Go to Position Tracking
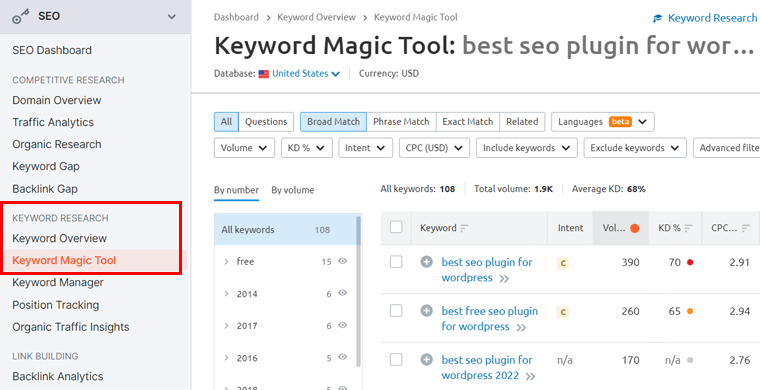760x390 pixels. click(x=55, y=305)
